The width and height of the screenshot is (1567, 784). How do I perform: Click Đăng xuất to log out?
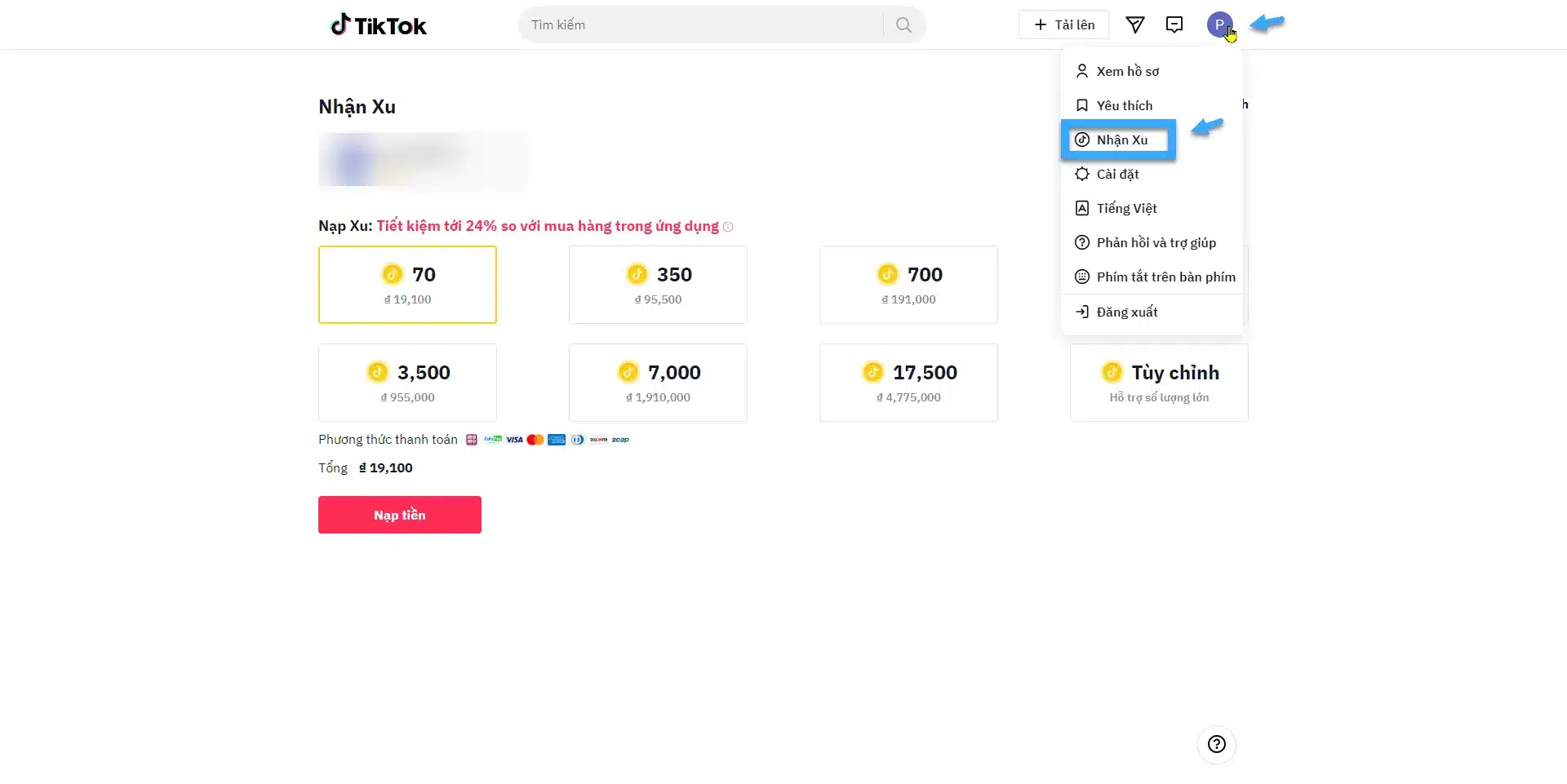(1126, 312)
